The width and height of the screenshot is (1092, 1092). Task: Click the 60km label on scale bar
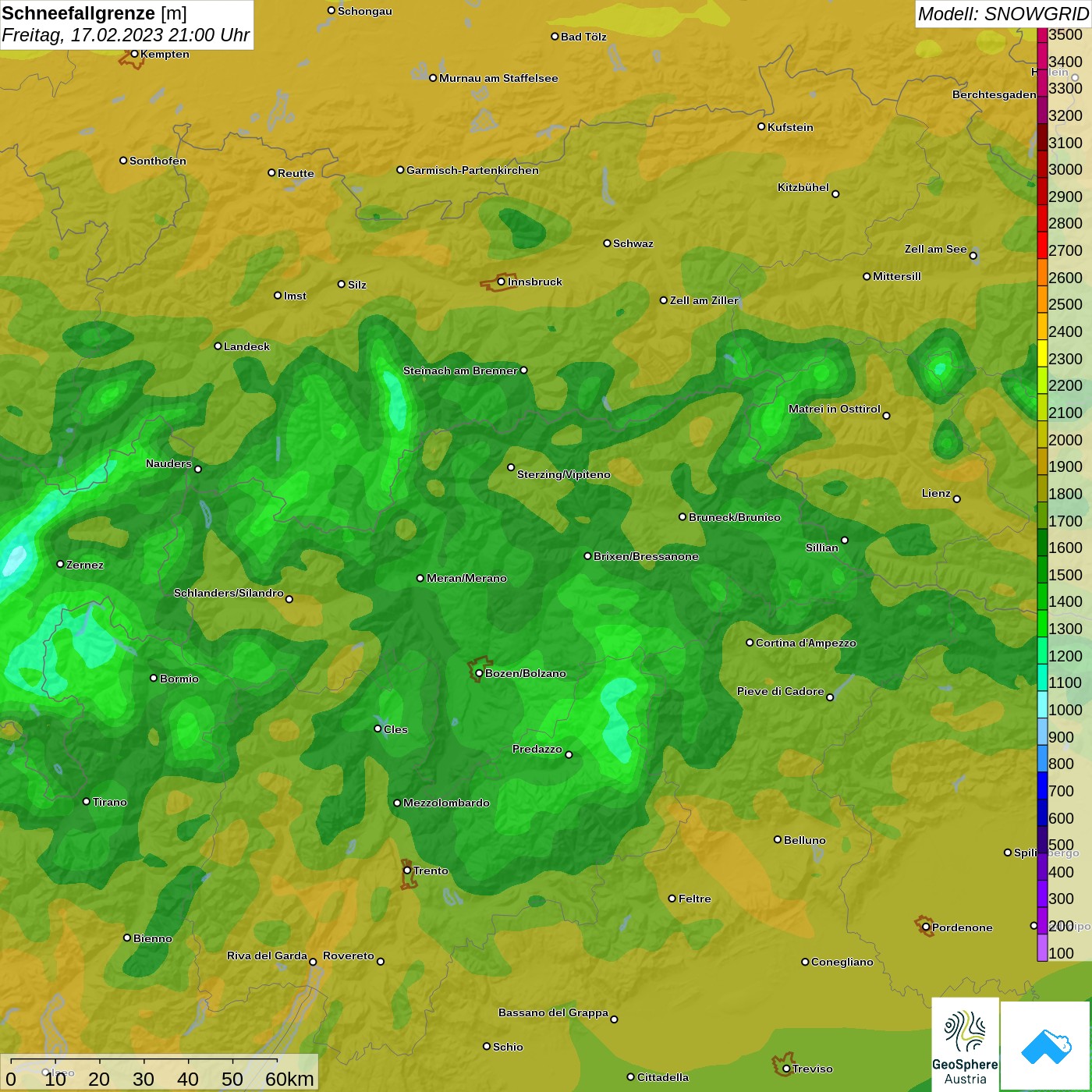(289, 1079)
